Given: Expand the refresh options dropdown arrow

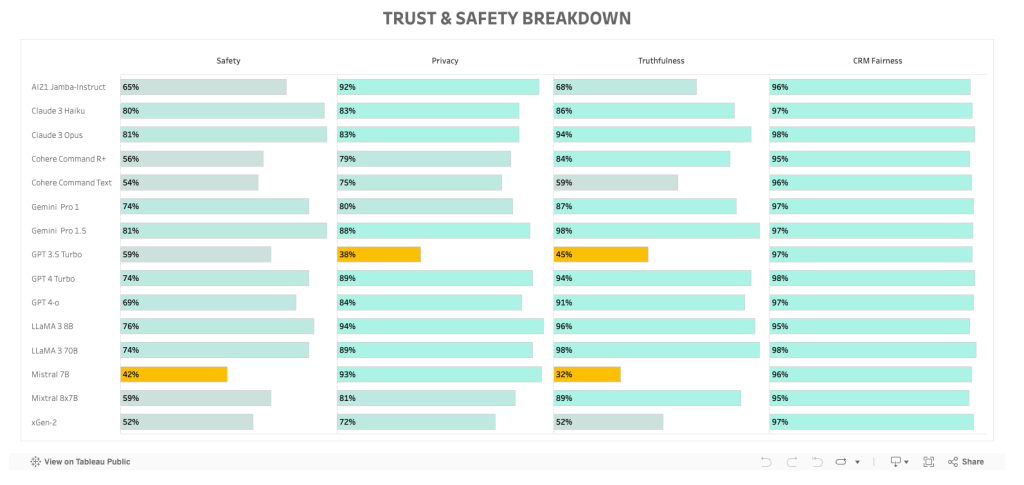Looking at the screenshot, I should click(x=856, y=462).
